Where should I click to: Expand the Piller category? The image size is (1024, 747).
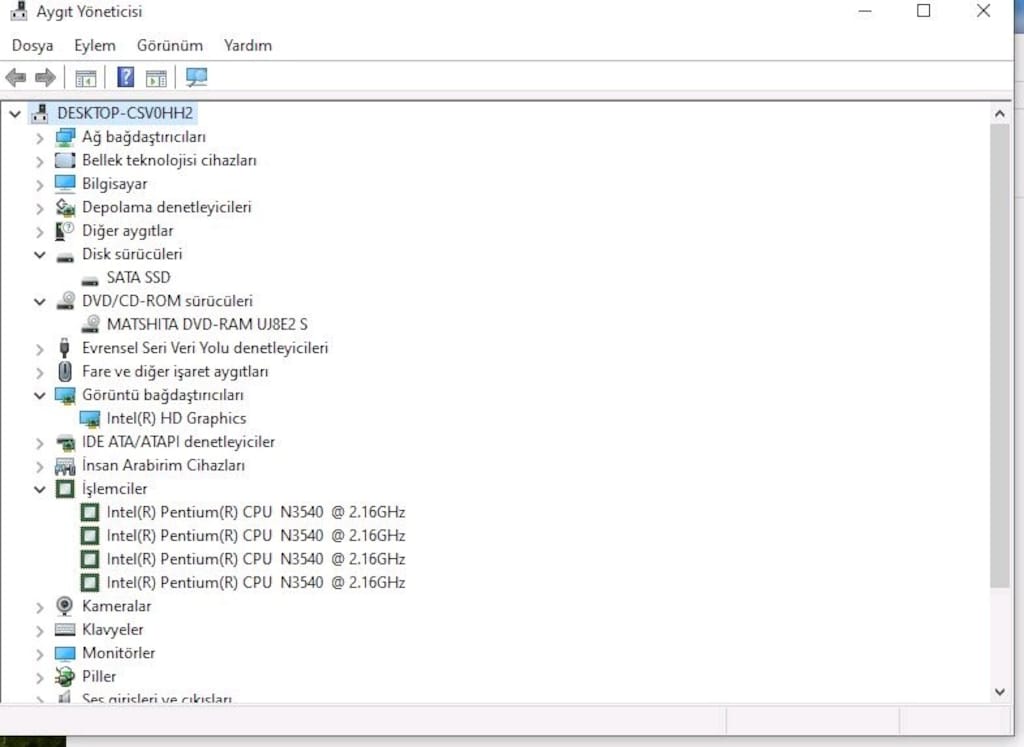click(40, 678)
